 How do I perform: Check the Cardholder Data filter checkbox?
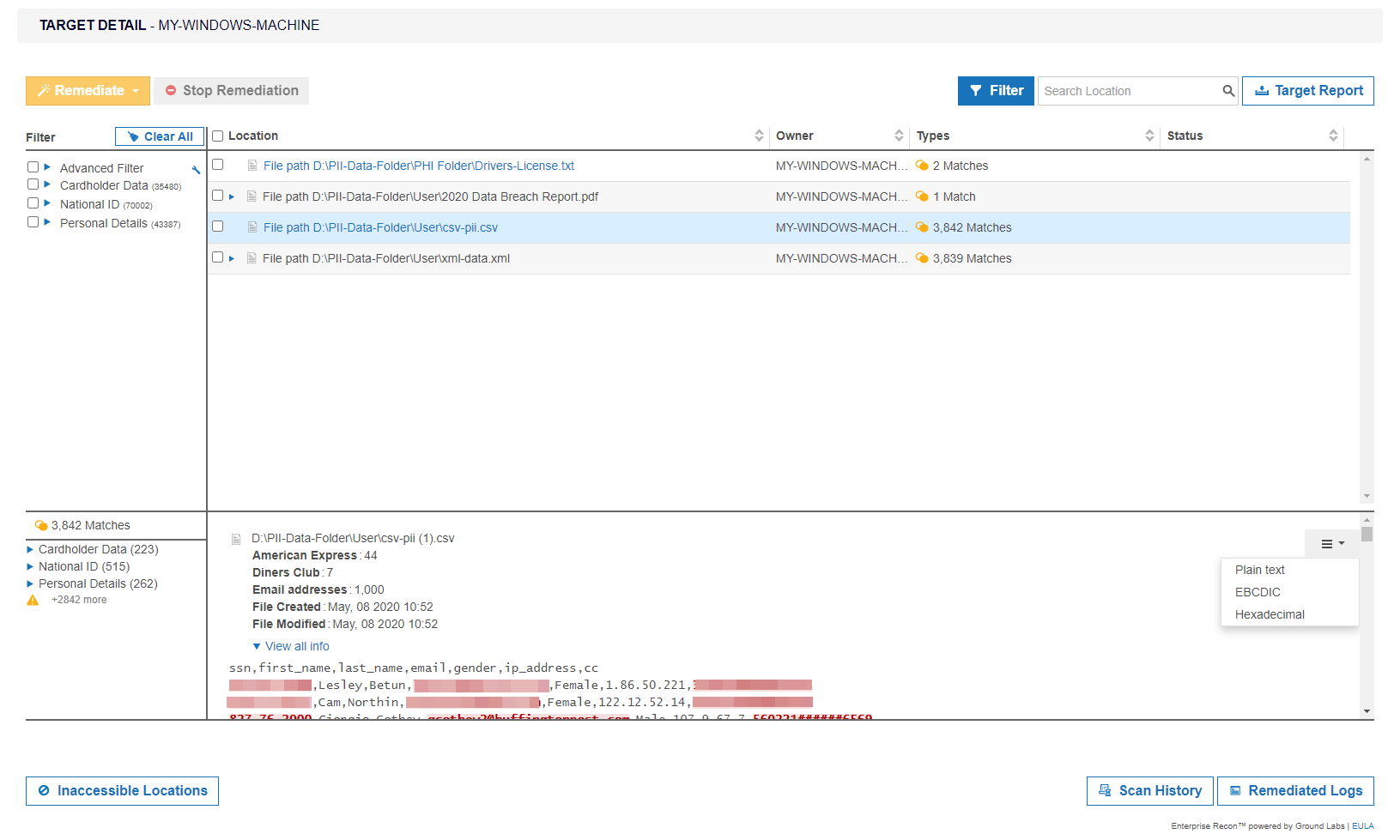[x=33, y=184]
